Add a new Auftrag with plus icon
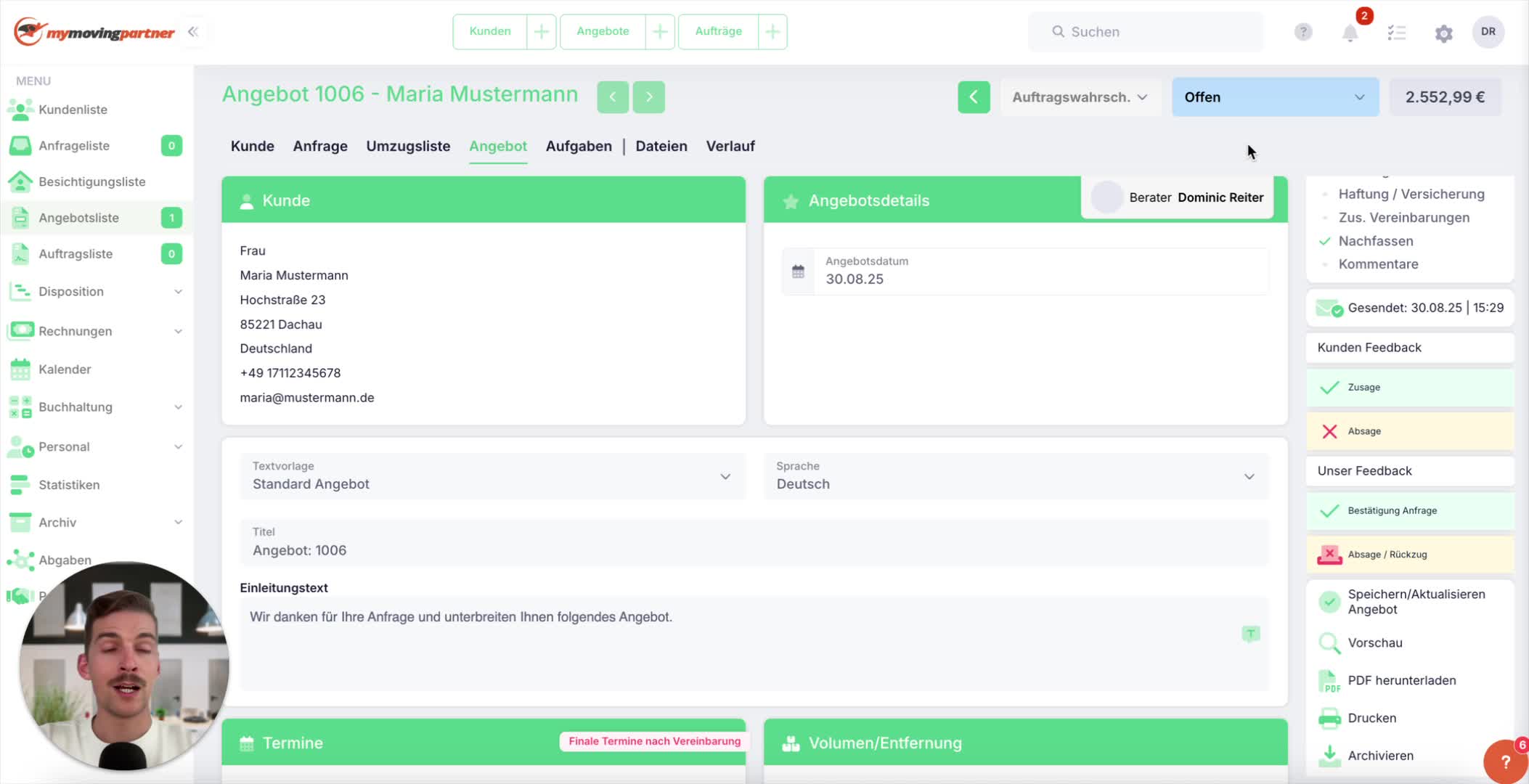This screenshot has width=1529, height=784. click(772, 32)
